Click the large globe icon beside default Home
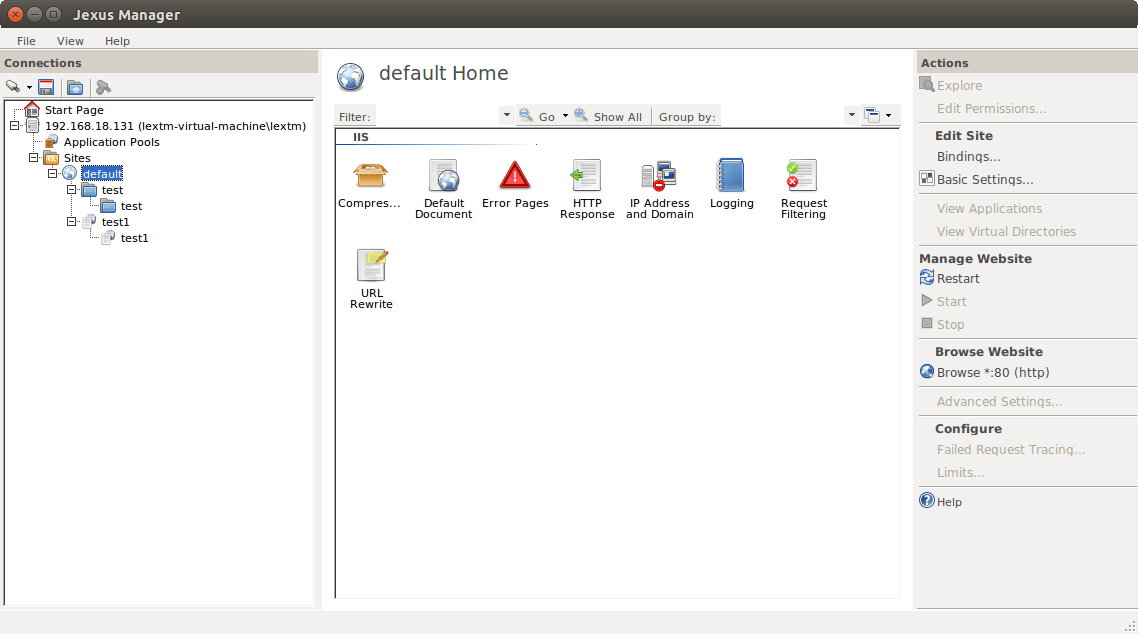Image resolution: width=1138 pixels, height=634 pixels. click(351, 76)
